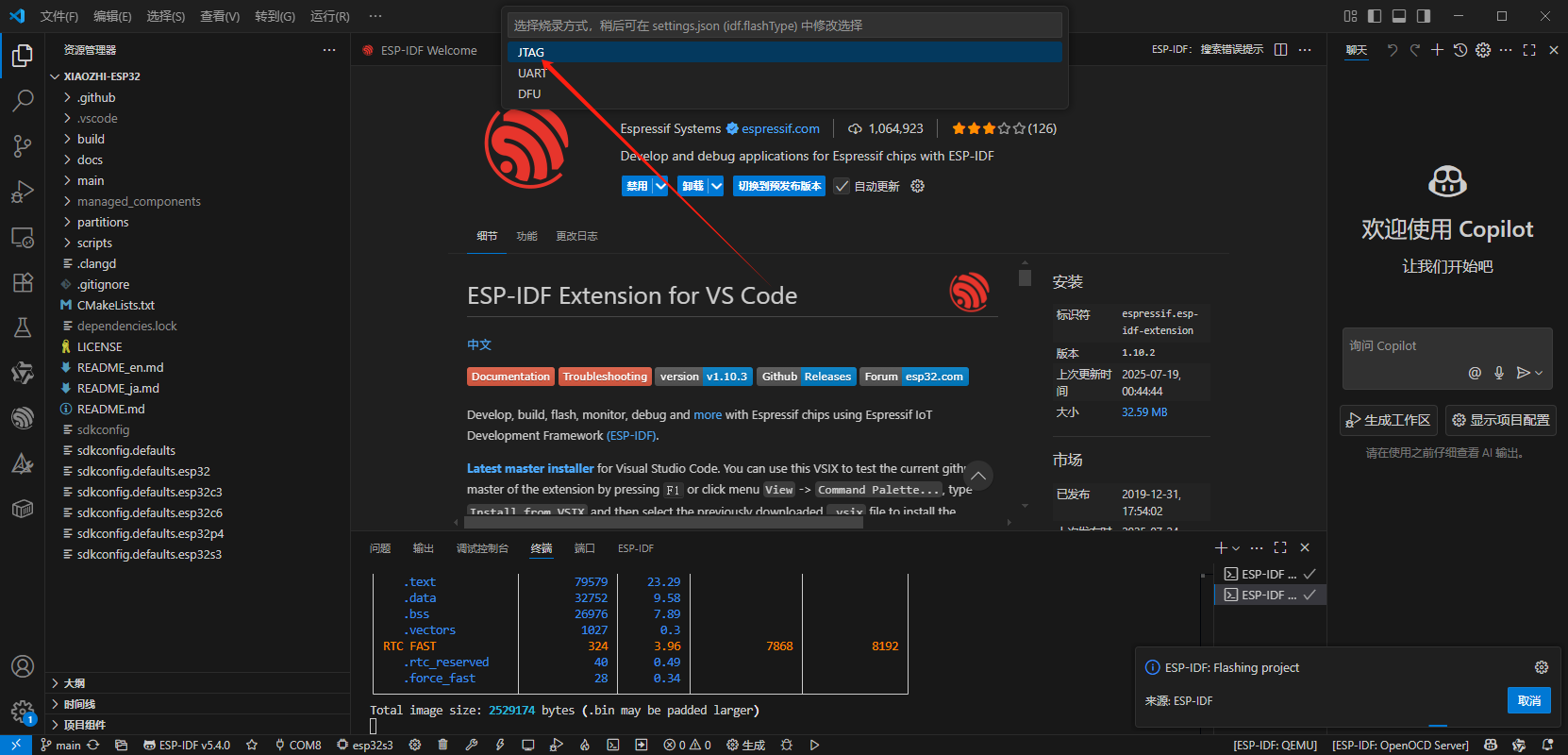Toggle bottom panel visibility
Screen dimensions: 1568x755
pos(1399,16)
